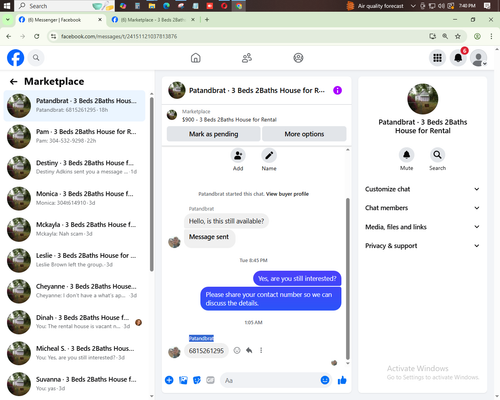Screen dimensions: 500x400
Task: Reload the page with refresh icon
Action: 37,36
